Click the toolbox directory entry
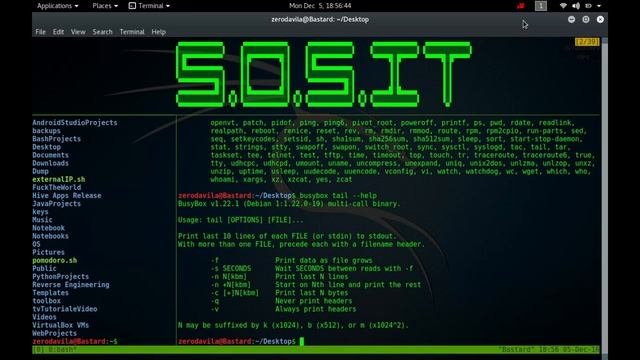 pos(47,301)
